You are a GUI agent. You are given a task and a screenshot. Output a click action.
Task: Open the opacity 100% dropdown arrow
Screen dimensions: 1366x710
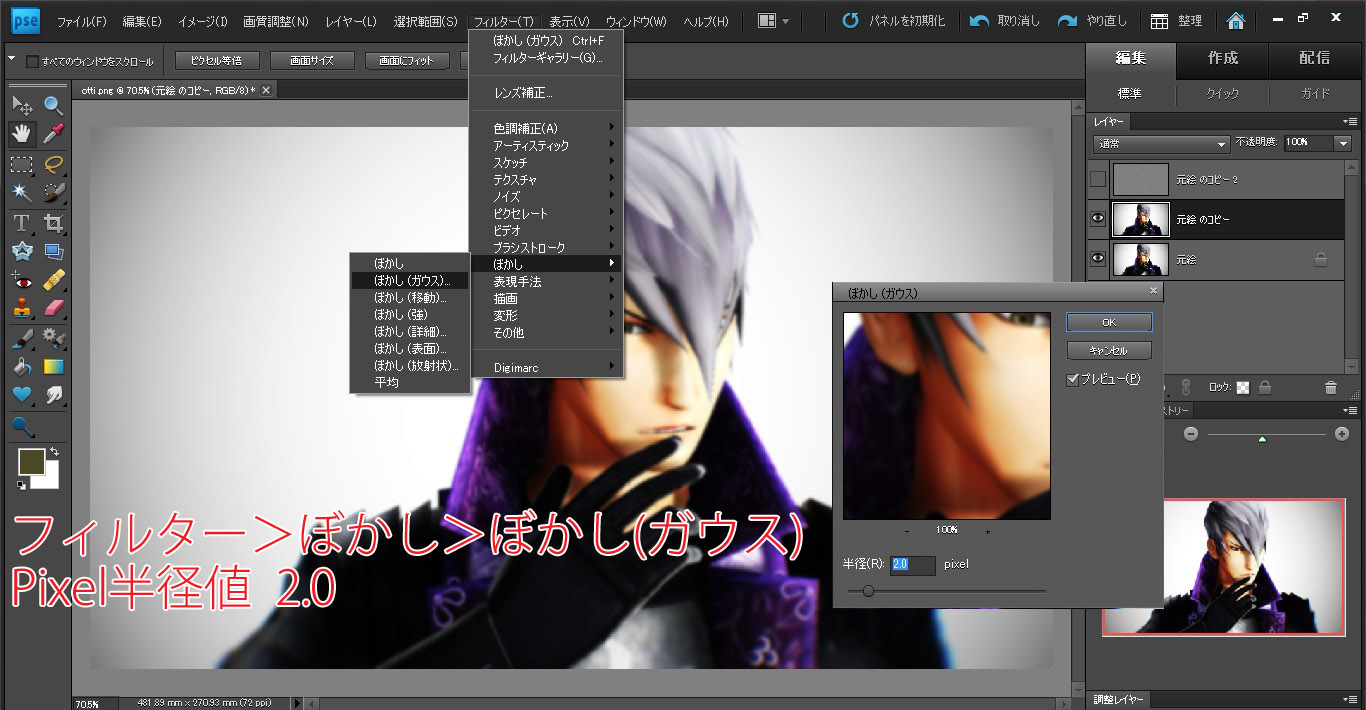click(1342, 143)
